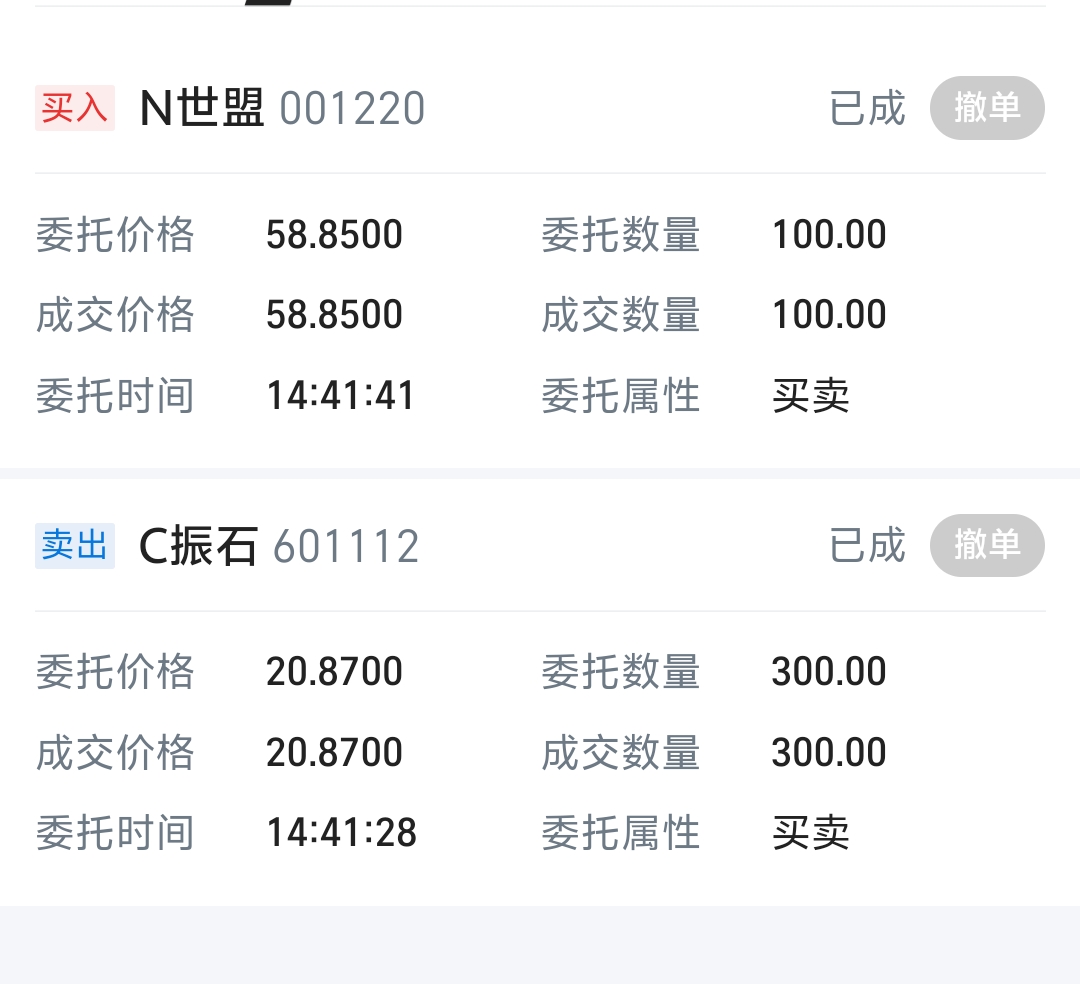Tap the 20.8700 委托价格 value
The width and height of the screenshot is (1080, 984).
click(x=334, y=672)
